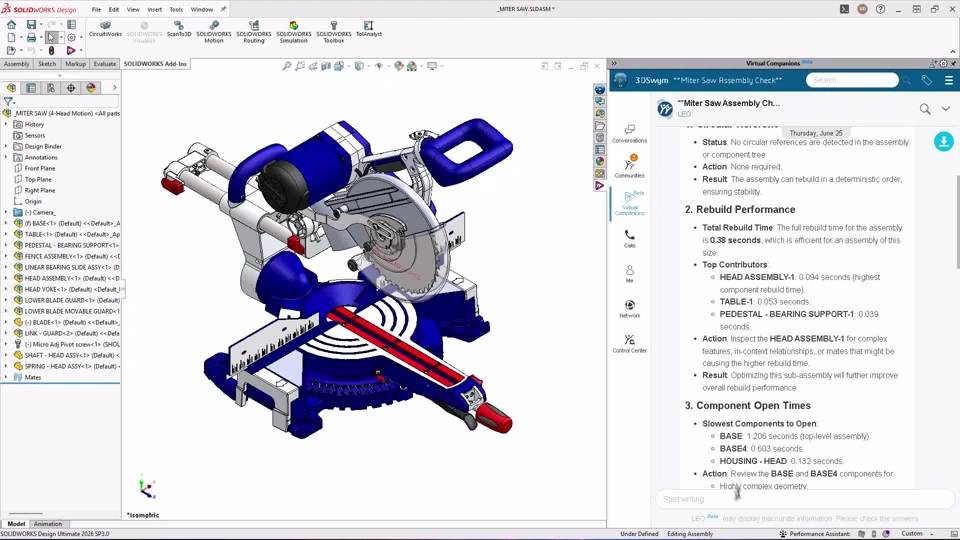Open Communities in 3DSwym sidebar
This screenshot has height=540, width=960.
(629, 167)
